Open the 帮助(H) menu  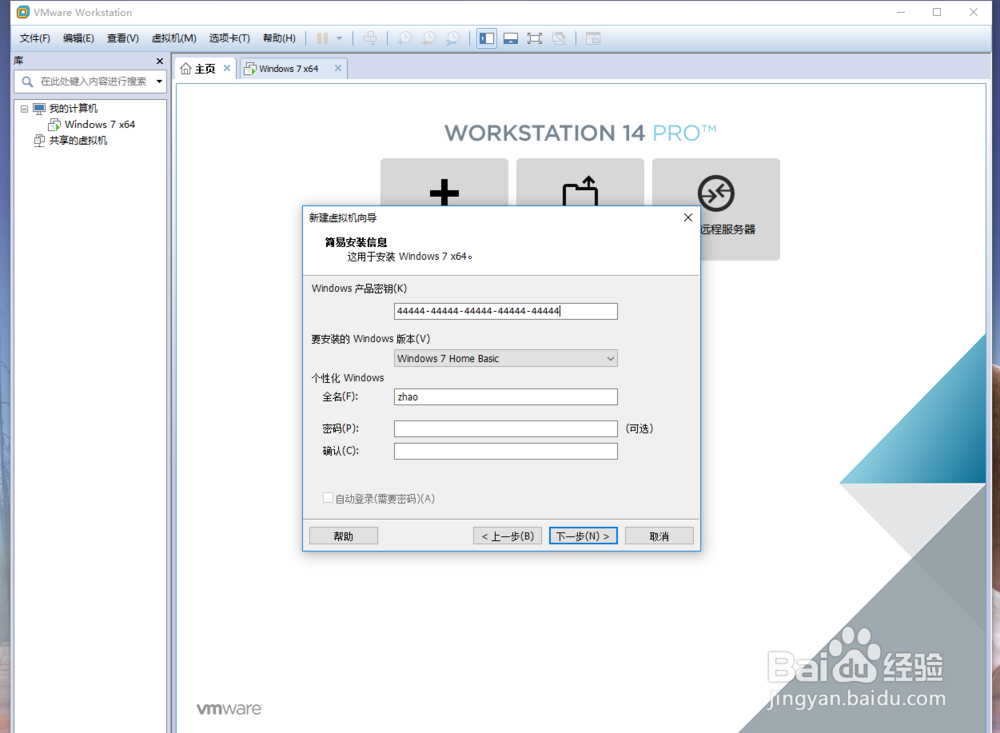tap(279, 38)
